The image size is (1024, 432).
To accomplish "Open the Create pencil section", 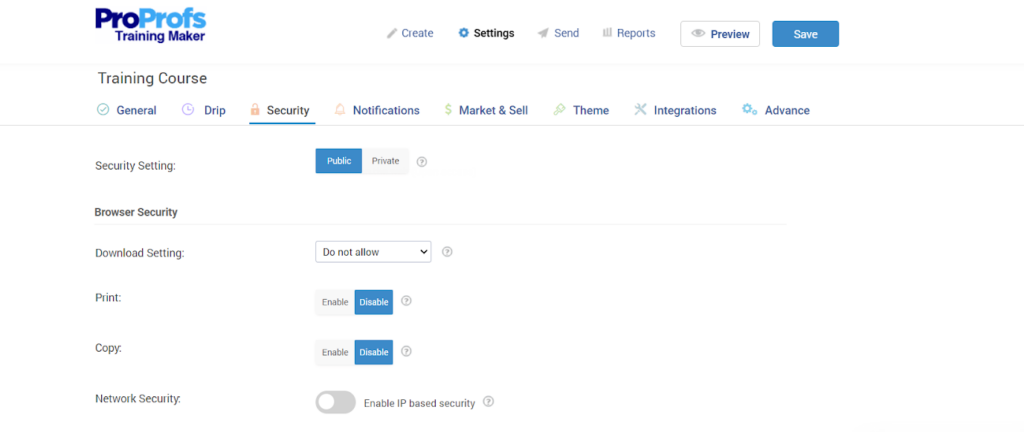I will pos(410,33).
